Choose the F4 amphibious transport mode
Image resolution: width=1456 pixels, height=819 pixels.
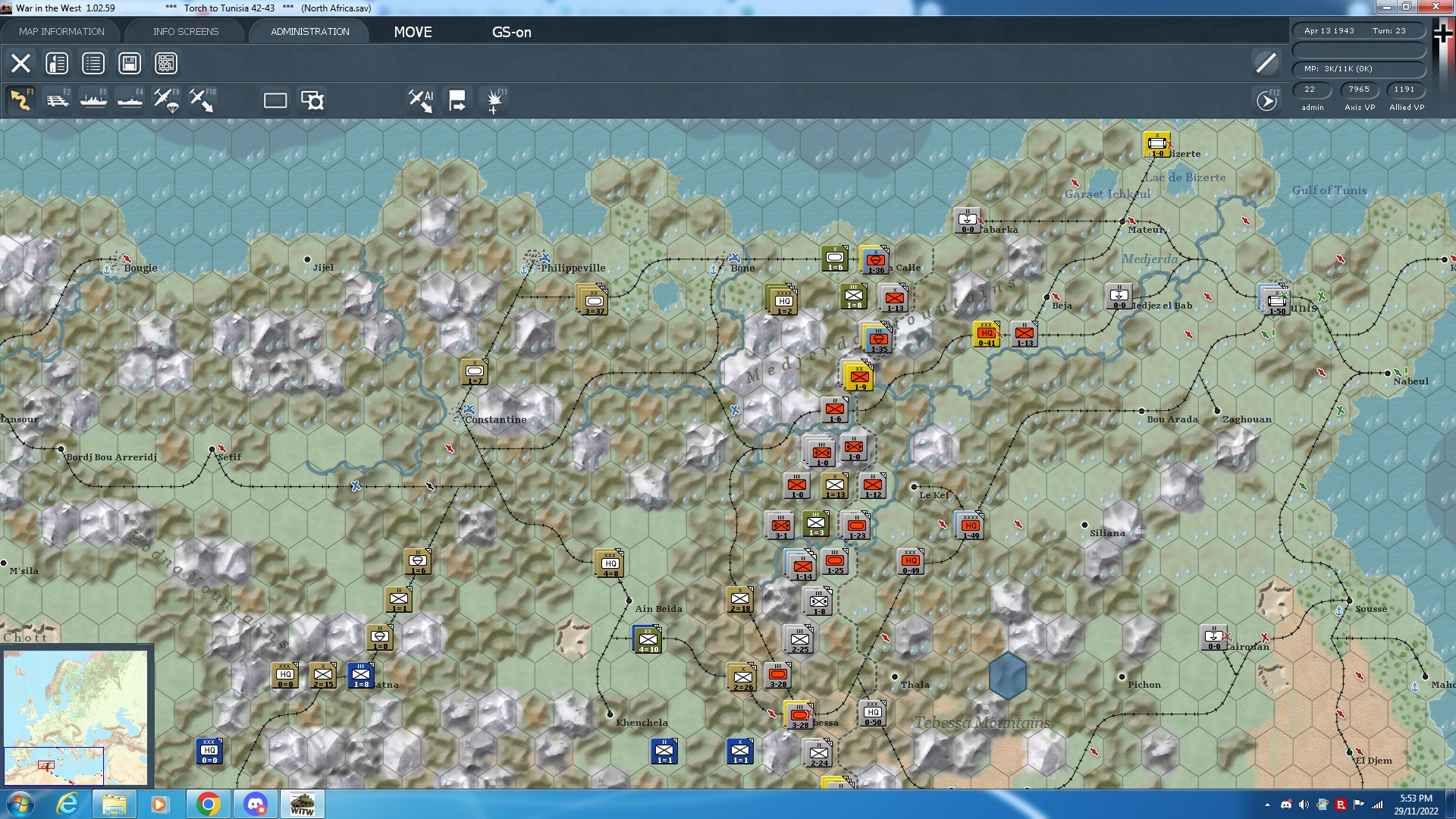pos(130,100)
